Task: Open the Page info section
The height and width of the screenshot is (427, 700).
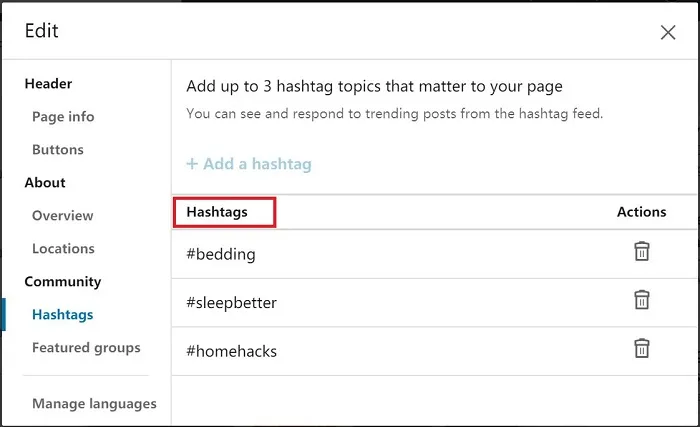Action: tap(63, 117)
